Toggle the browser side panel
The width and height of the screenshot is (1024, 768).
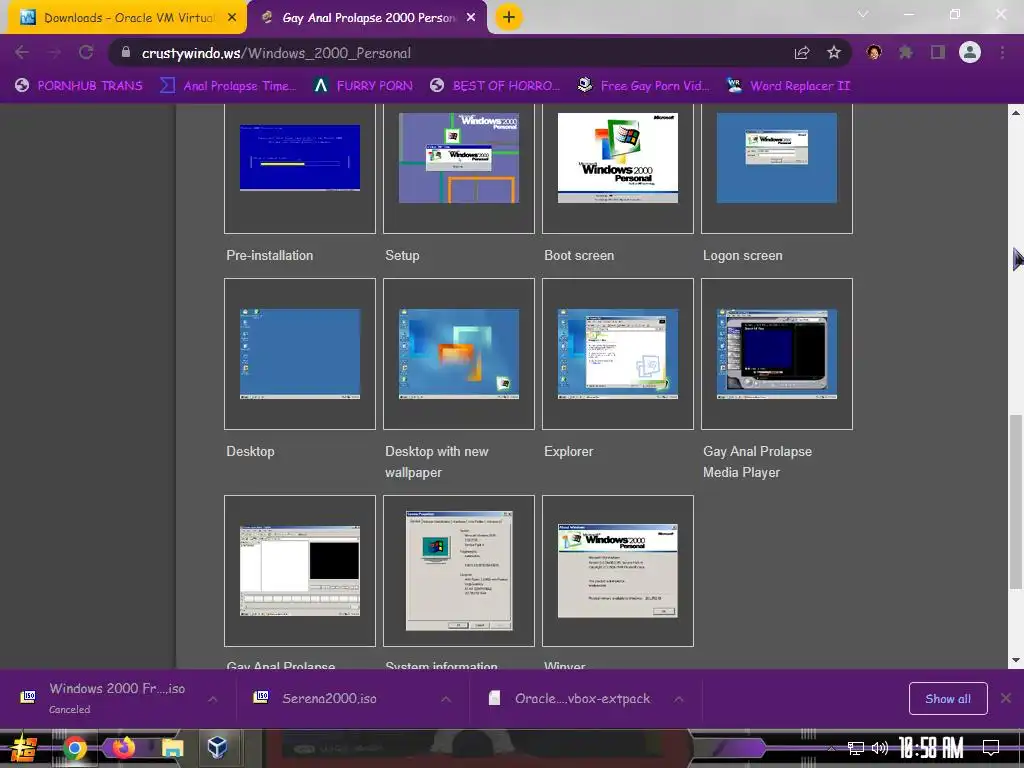(938, 53)
